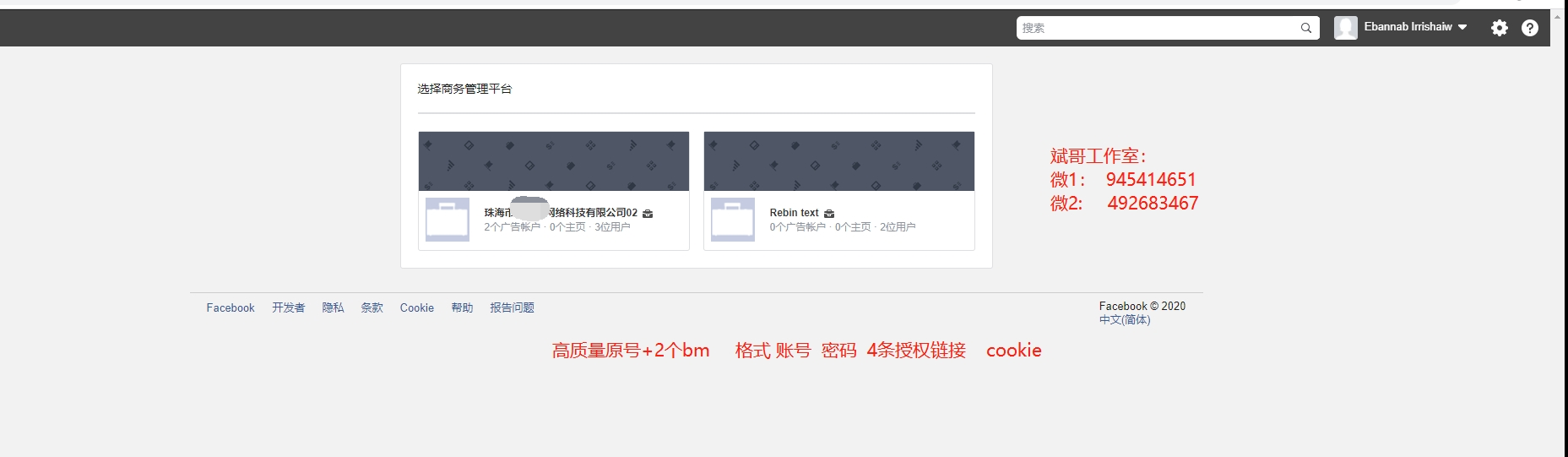Click 2个广告帐户 · 0个主页 · 3位用户 text
The height and width of the screenshot is (457, 1568).
(557, 227)
